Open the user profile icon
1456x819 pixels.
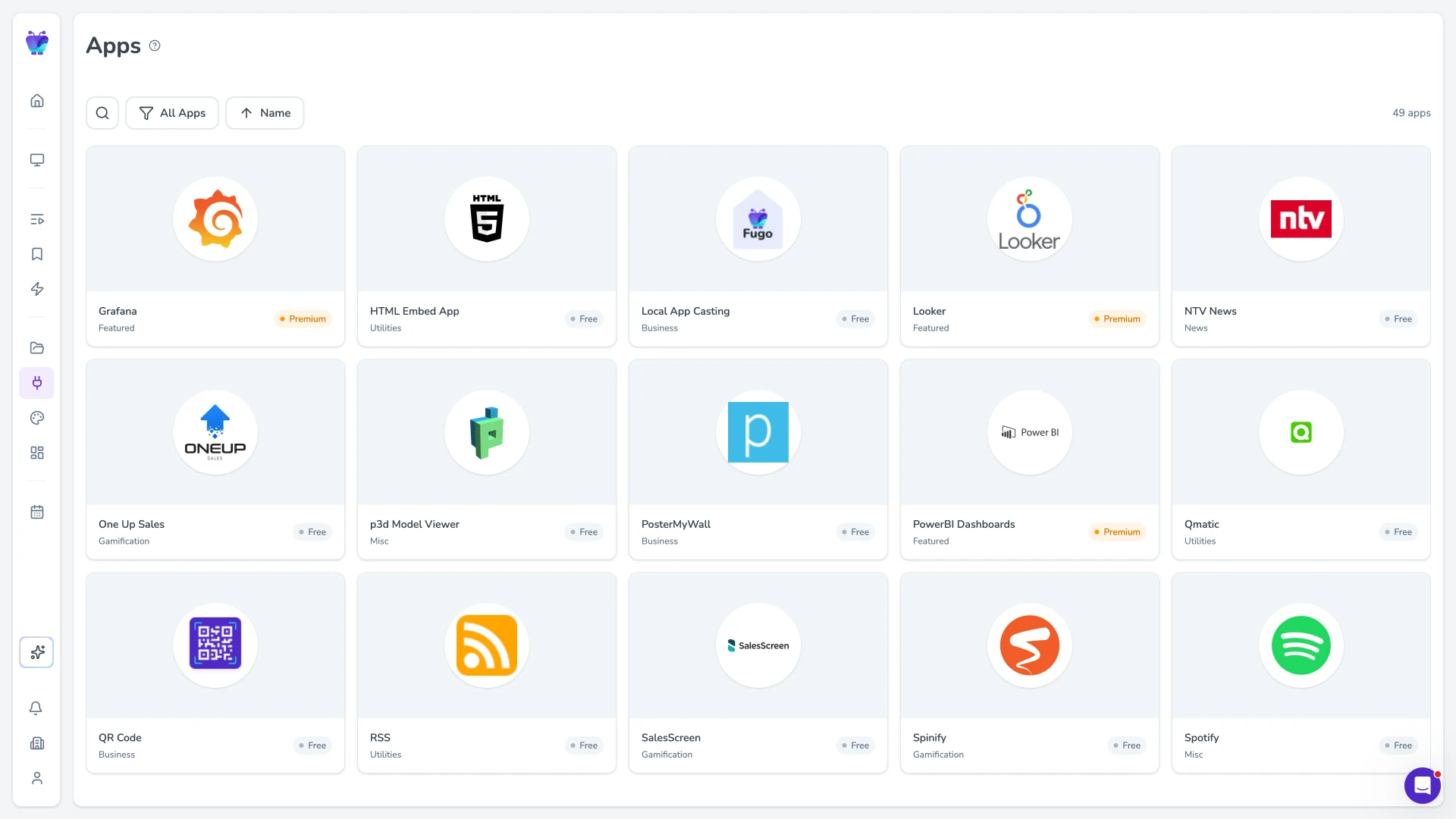pos(36,778)
